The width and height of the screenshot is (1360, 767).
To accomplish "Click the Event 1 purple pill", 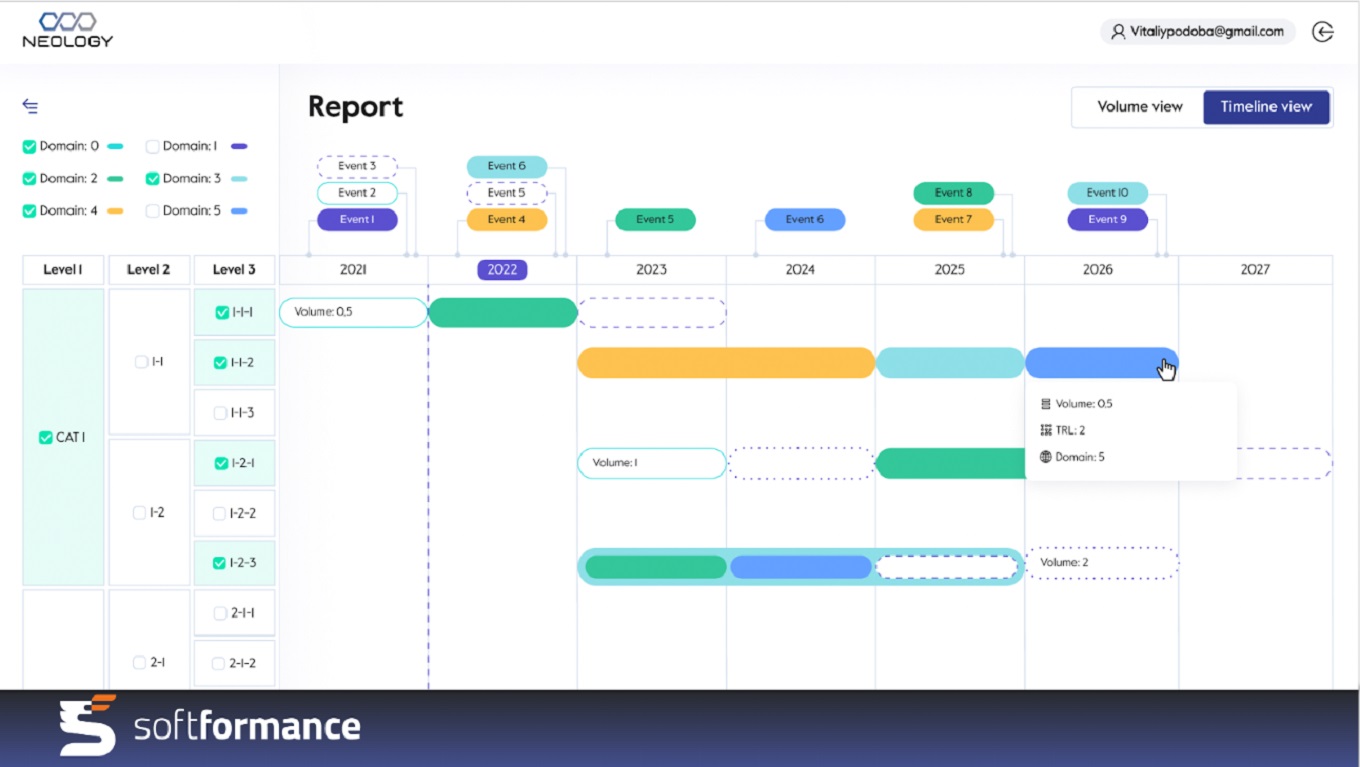I will 357,220.
